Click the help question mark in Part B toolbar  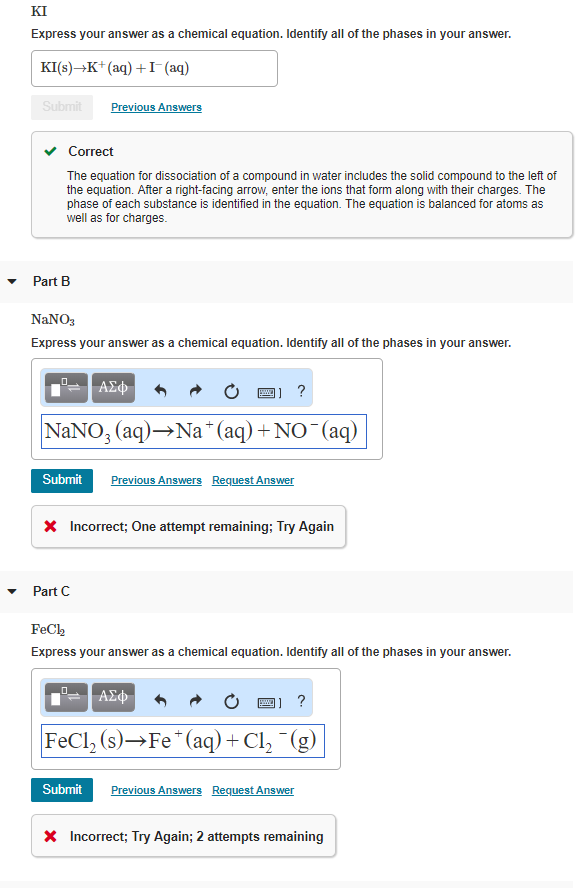[x=301, y=391]
